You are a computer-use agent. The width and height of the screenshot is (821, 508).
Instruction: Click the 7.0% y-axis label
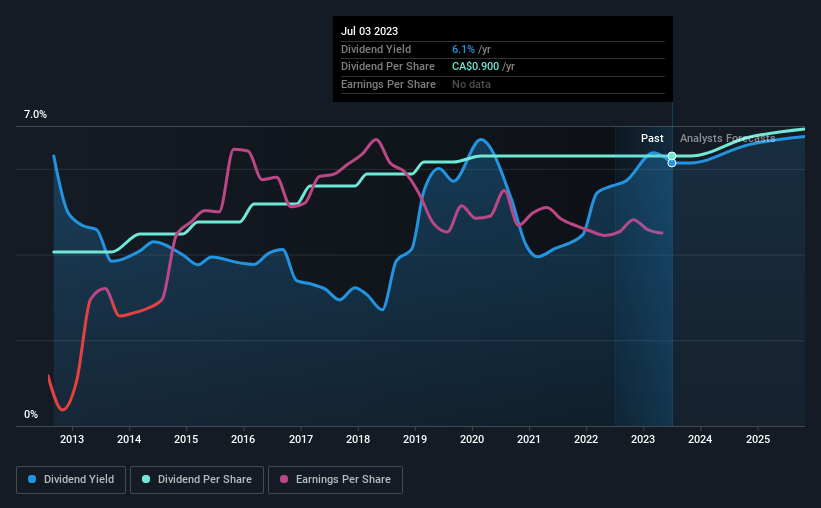pos(35,115)
